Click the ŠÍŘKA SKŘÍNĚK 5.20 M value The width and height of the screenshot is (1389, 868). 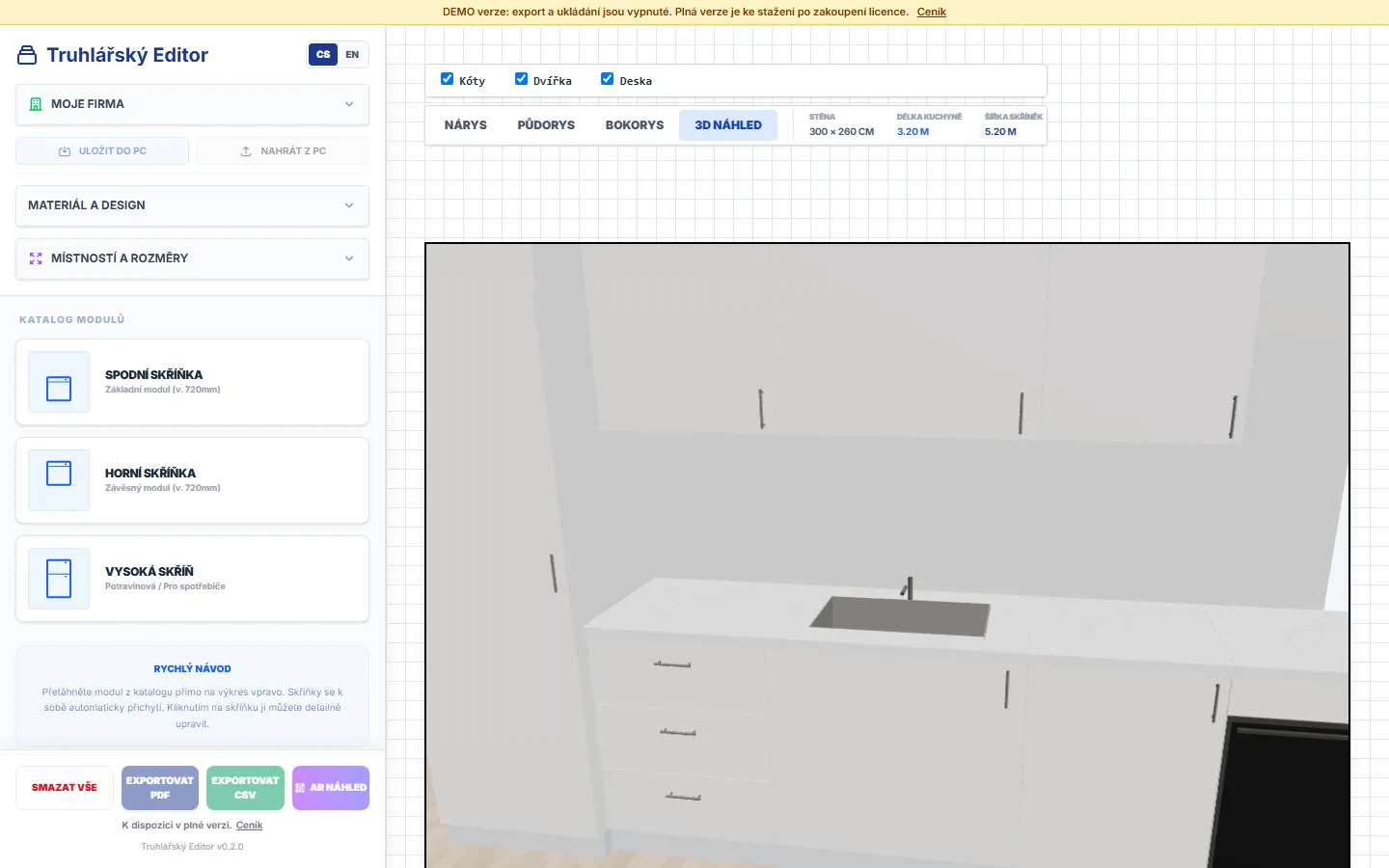pos(1000,132)
